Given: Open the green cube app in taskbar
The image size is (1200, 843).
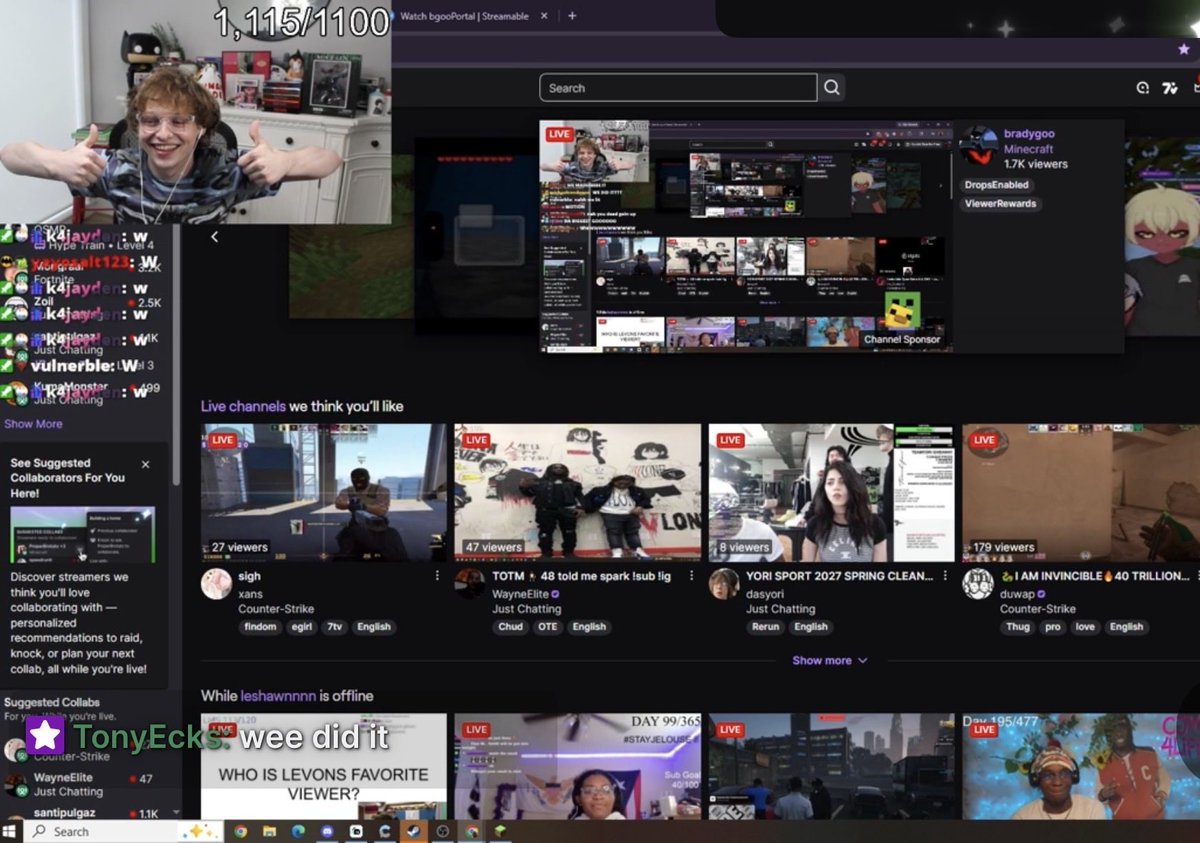Looking at the screenshot, I should 500,831.
